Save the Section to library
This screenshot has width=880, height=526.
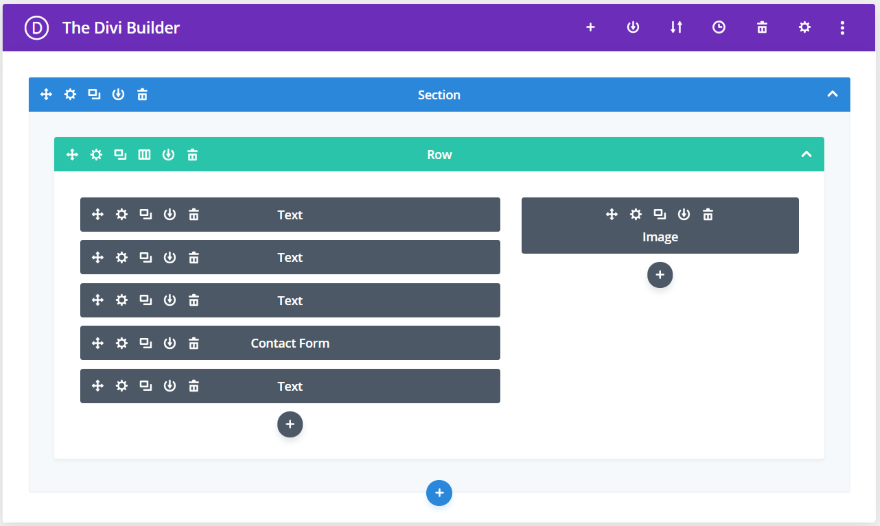(118, 94)
